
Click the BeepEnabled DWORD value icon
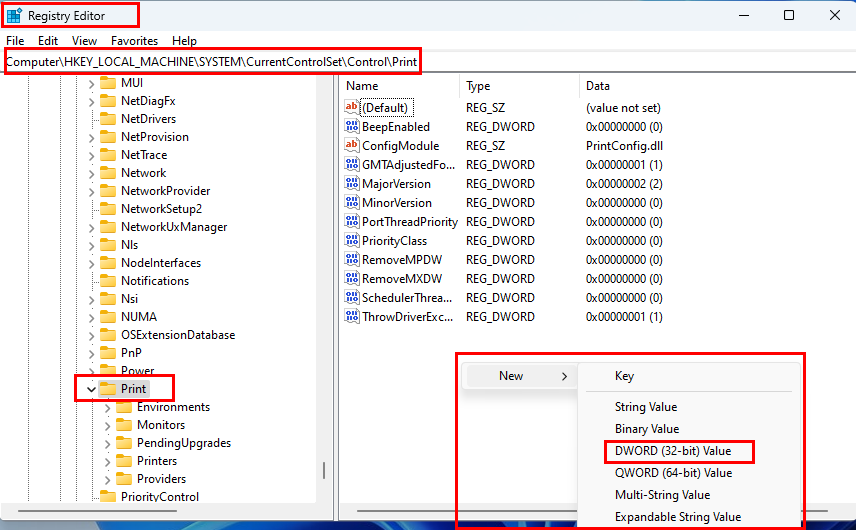tap(352, 127)
